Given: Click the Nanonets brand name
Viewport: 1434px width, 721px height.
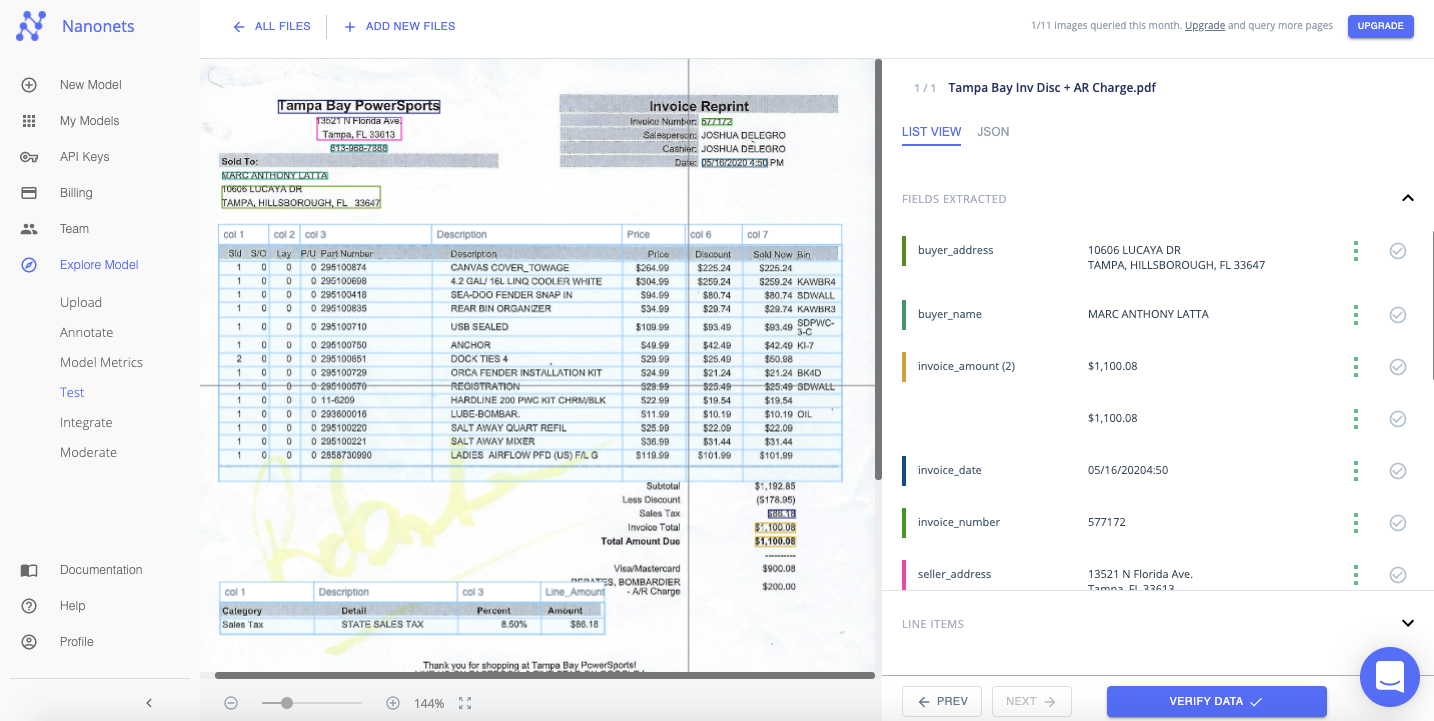Looking at the screenshot, I should (x=98, y=27).
